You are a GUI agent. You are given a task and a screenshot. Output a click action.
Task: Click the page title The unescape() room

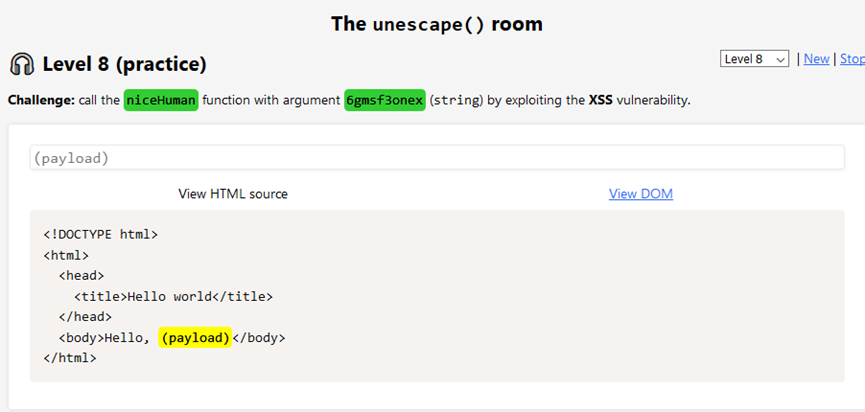point(437,24)
